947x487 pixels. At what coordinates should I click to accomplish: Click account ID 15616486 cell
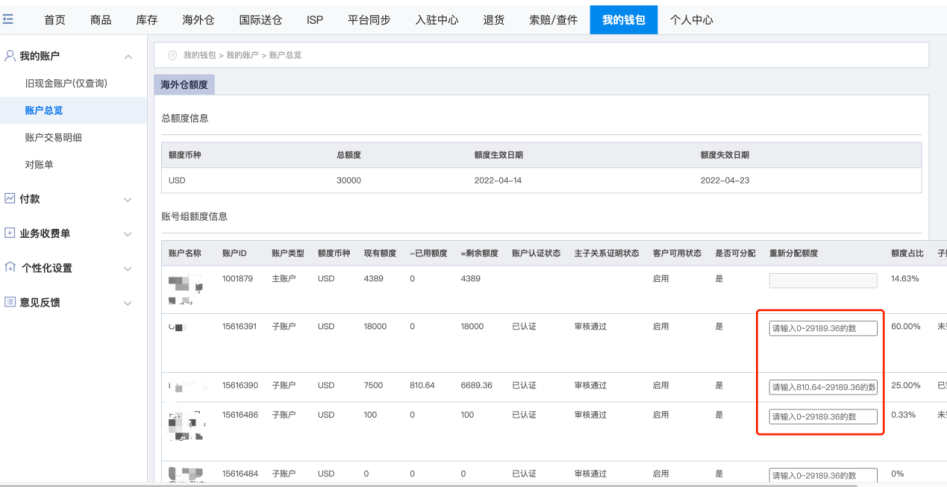(240, 415)
